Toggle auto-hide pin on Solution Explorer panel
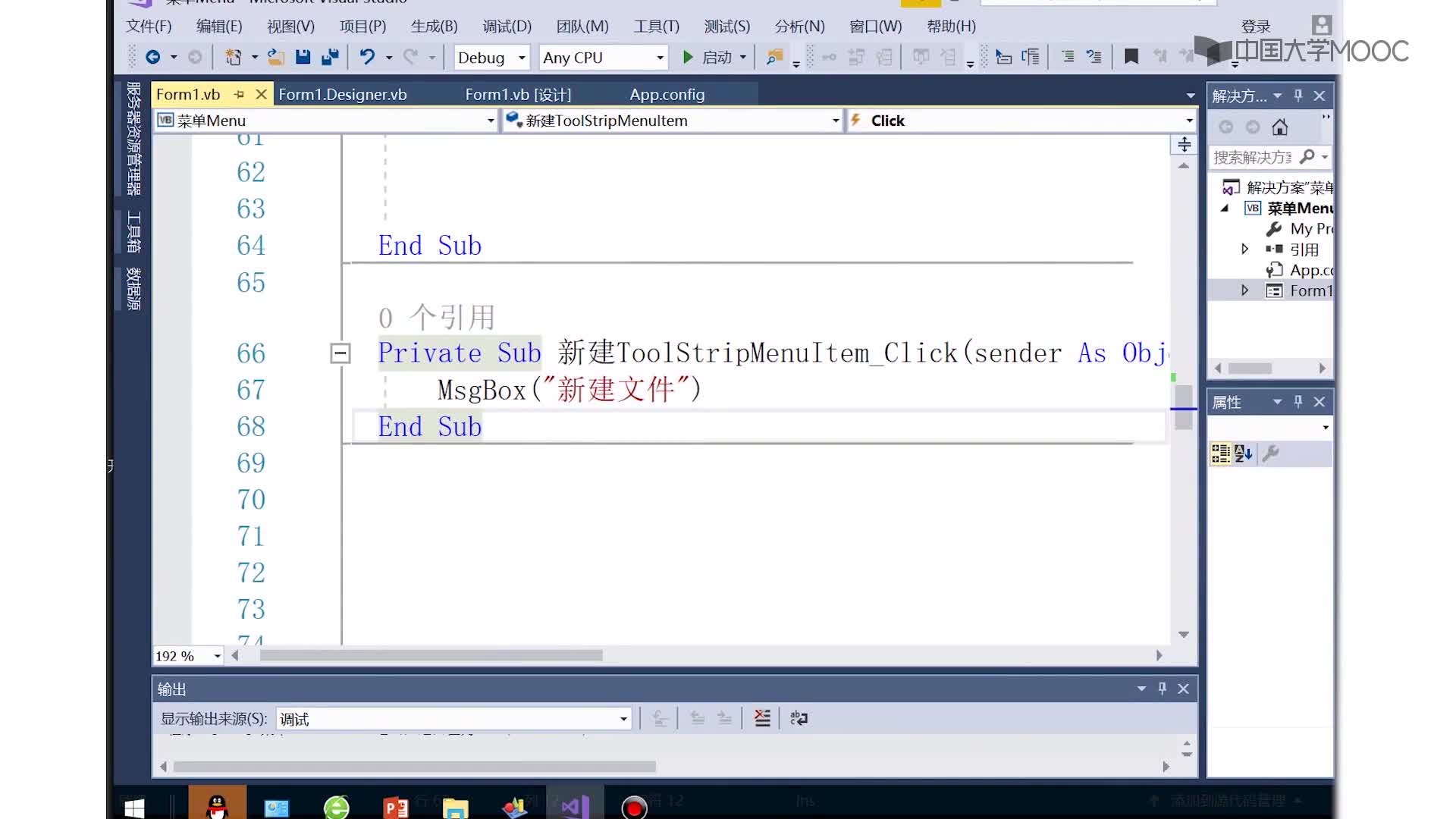This screenshot has width=1456, height=819. (x=1298, y=96)
